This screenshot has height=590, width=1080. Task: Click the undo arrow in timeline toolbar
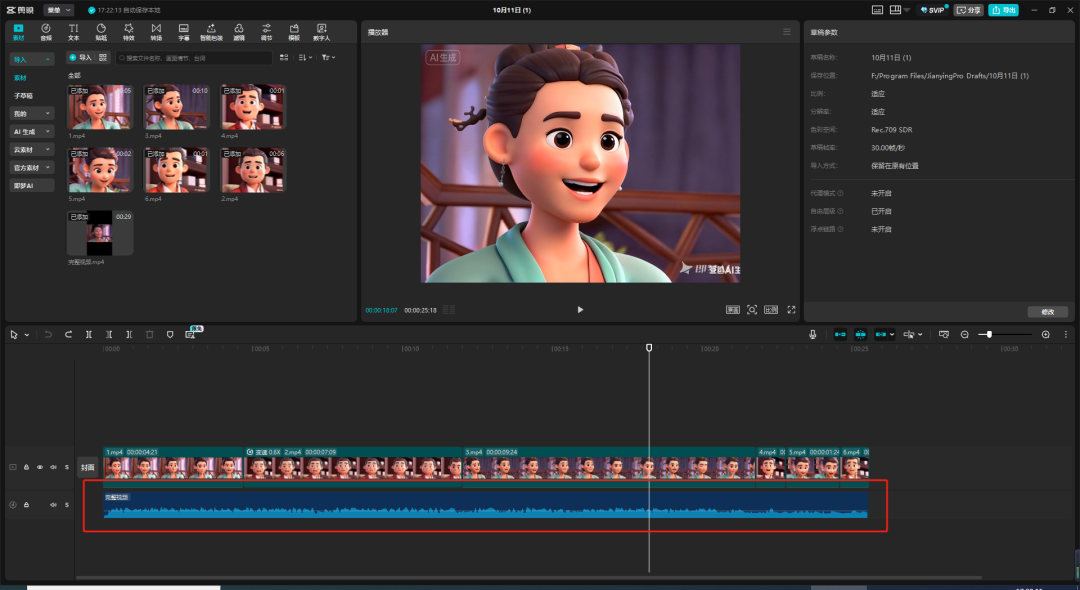[x=48, y=334]
